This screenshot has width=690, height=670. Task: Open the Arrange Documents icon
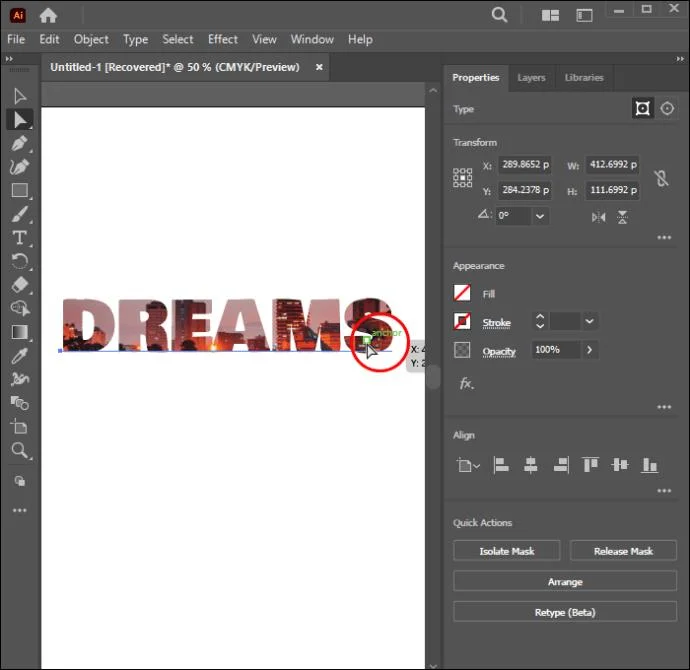(x=550, y=16)
